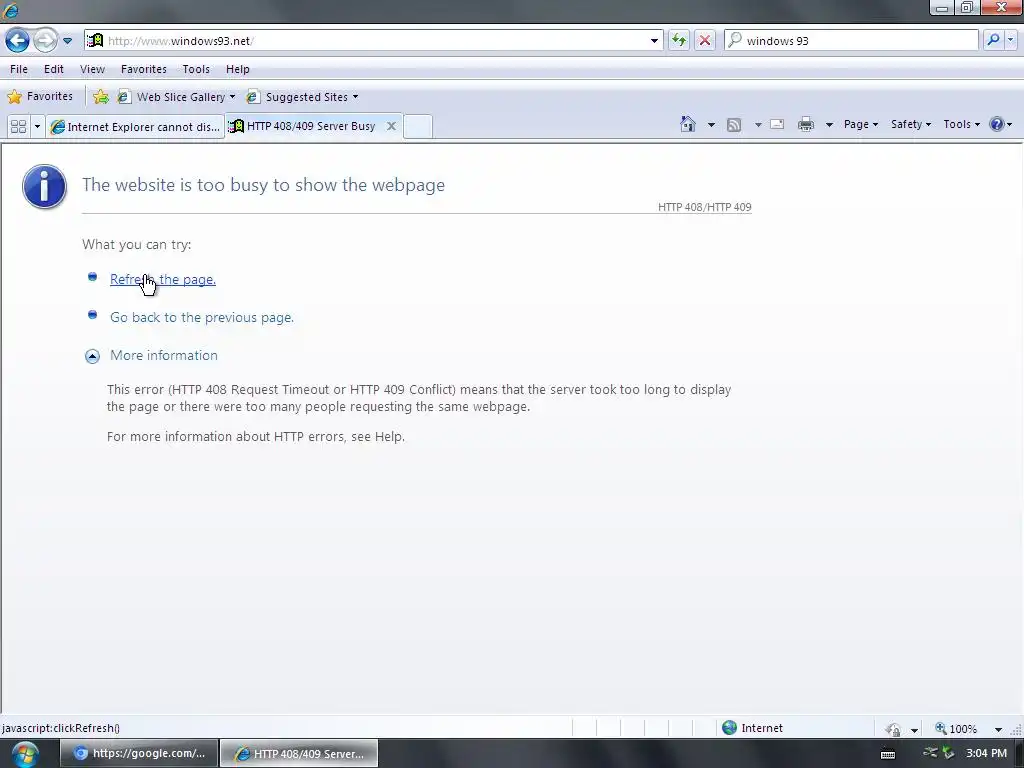Open the Tools command bar menu
The width and height of the screenshot is (1024, 768).
coord(961,124)
